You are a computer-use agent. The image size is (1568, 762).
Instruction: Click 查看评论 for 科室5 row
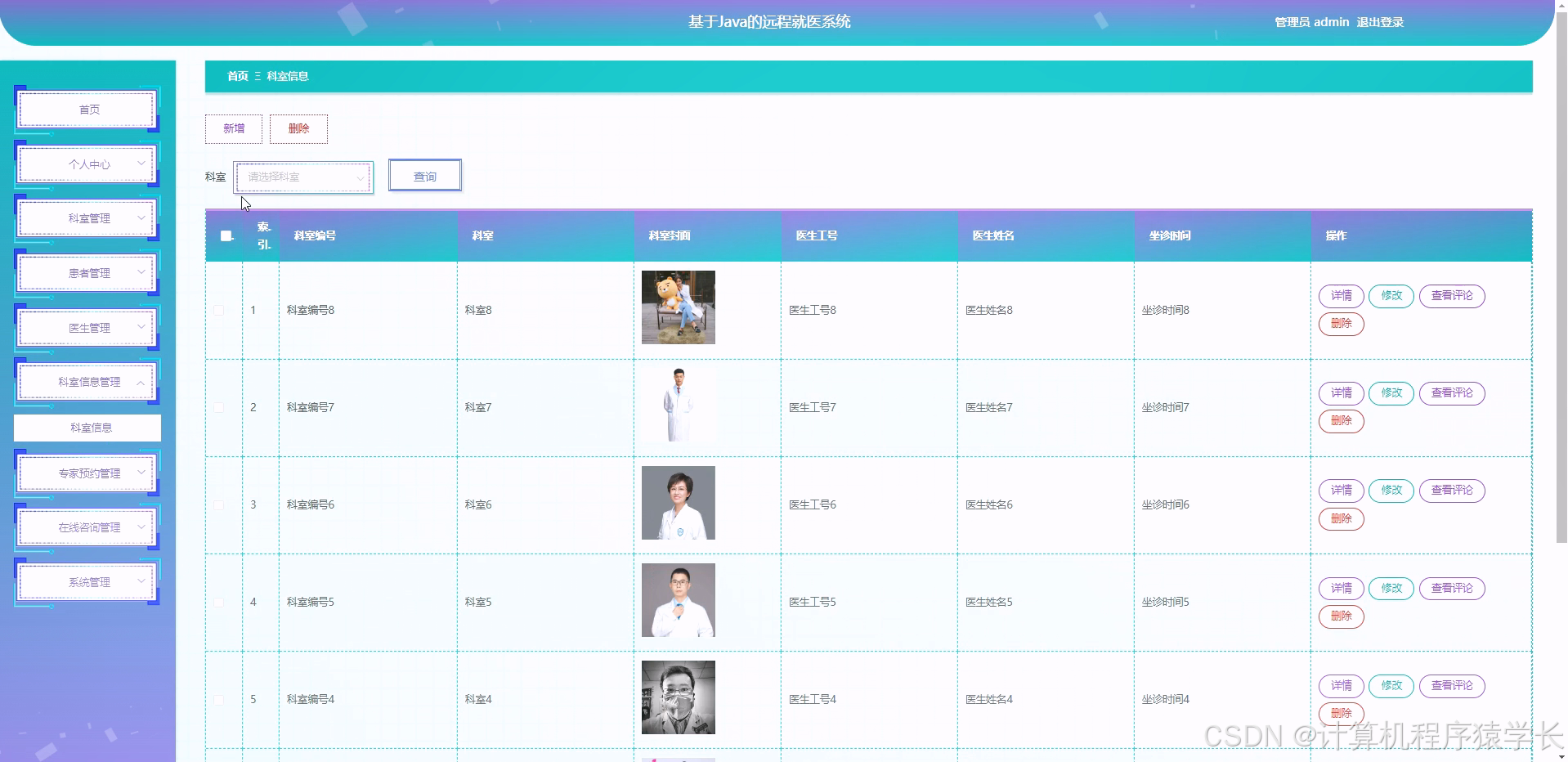click(x=1452, y=589)
